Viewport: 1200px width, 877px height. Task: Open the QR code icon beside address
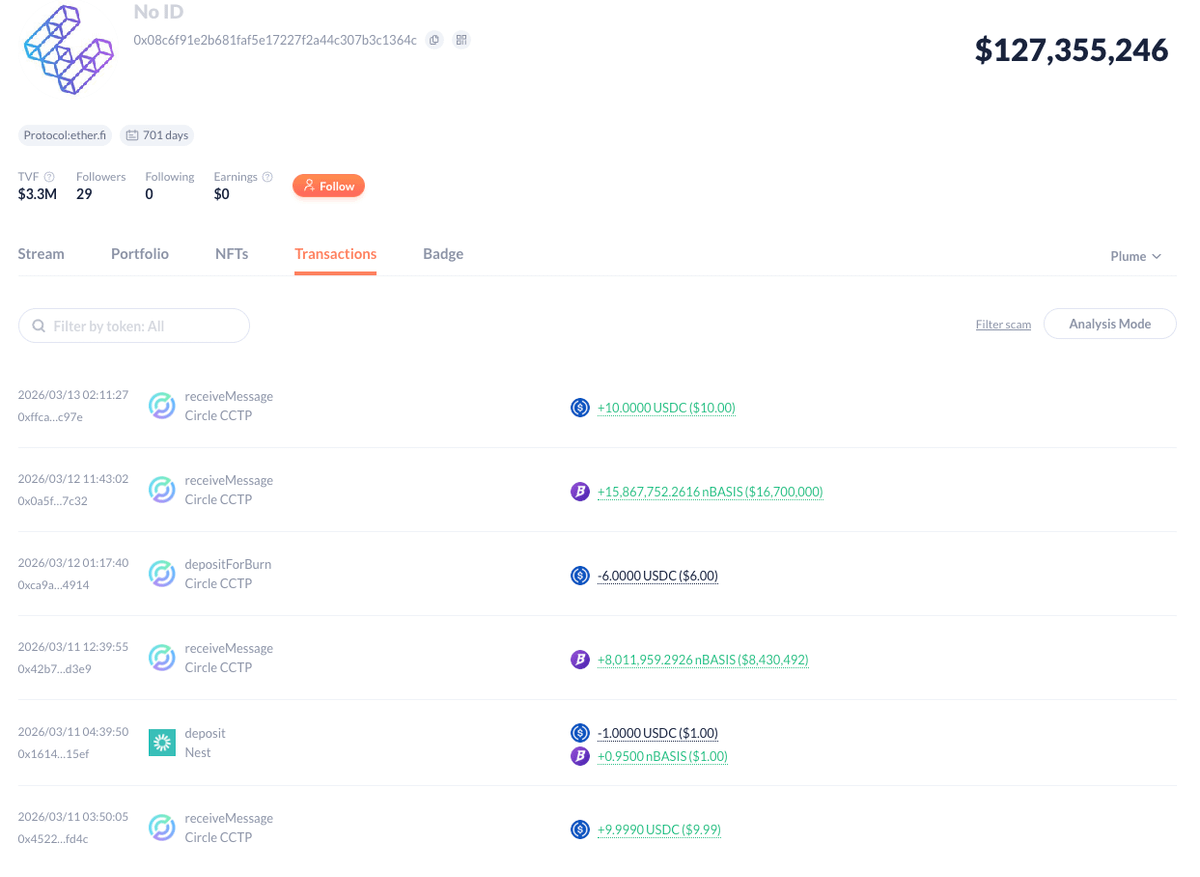pyautogui.click(x=461, y=40)
